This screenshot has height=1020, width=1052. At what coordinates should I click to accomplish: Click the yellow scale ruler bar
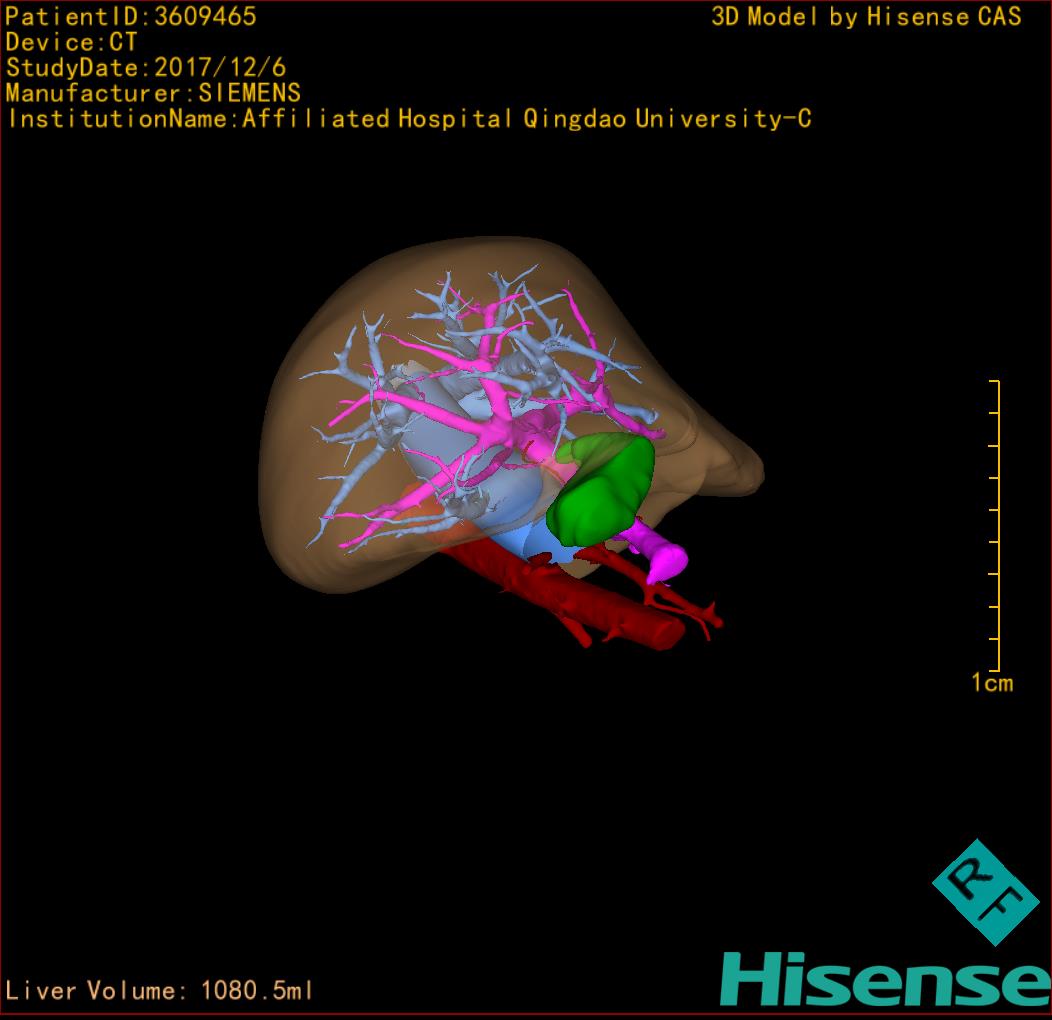pyautogui.click(x=996, y=525)
